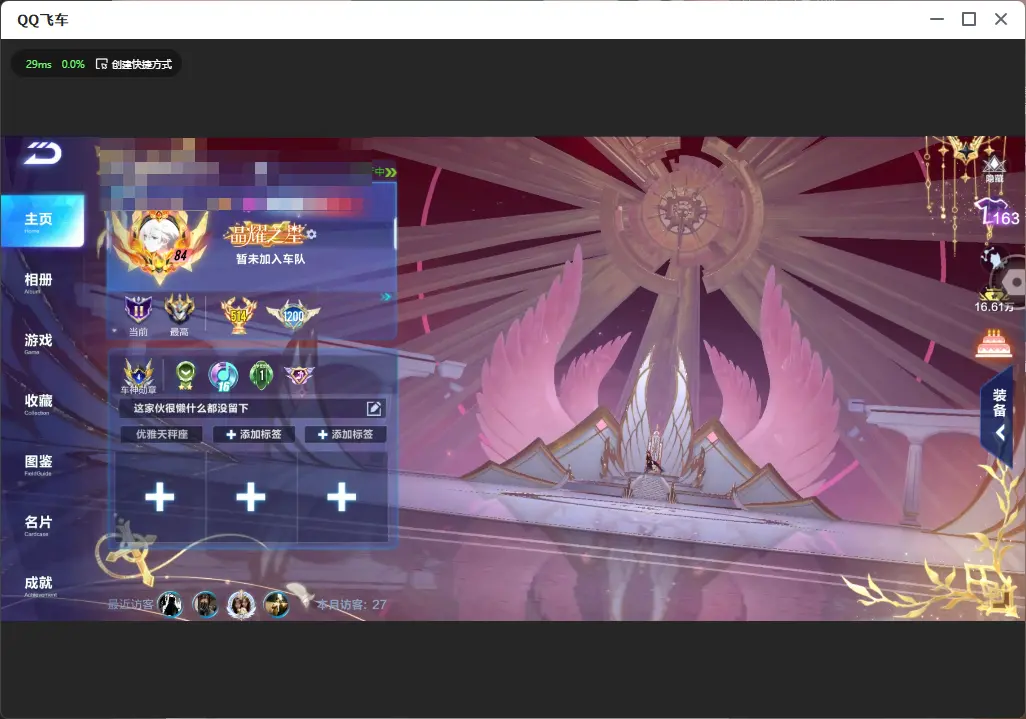Switch to the 相册 Album tab
This screenshot has height=719, width=1026.
(39, 282)
